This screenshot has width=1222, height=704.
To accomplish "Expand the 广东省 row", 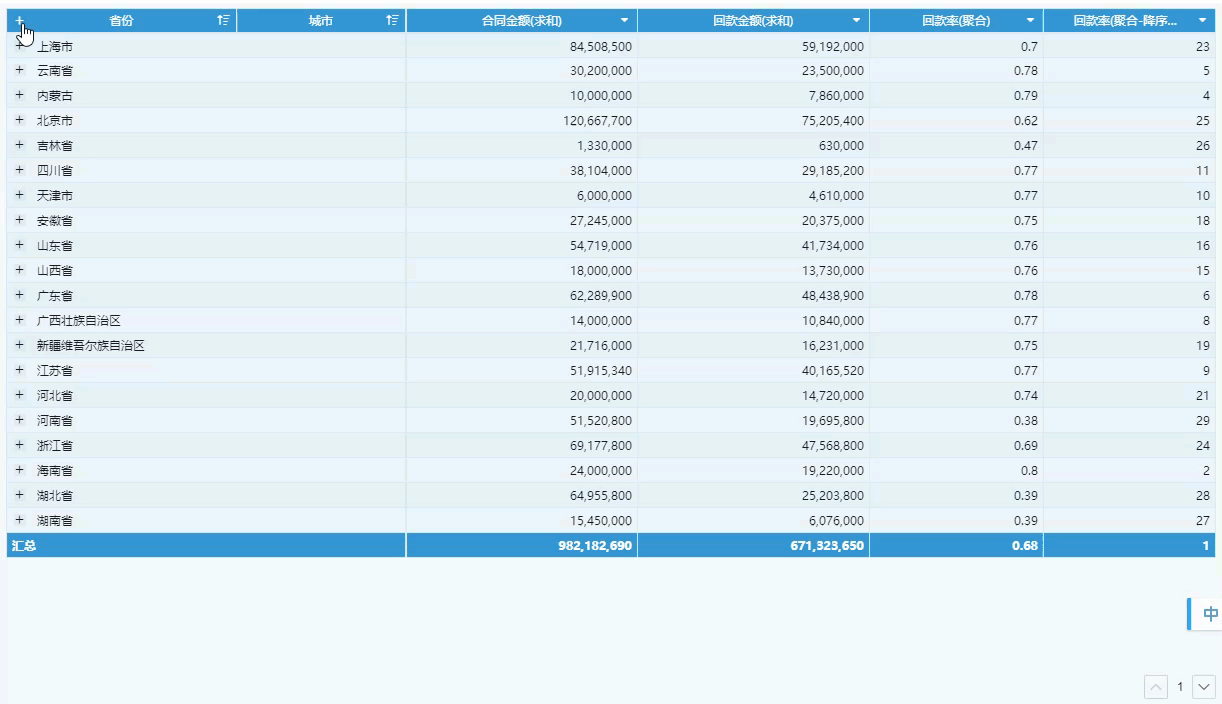I will coord(19,295).
